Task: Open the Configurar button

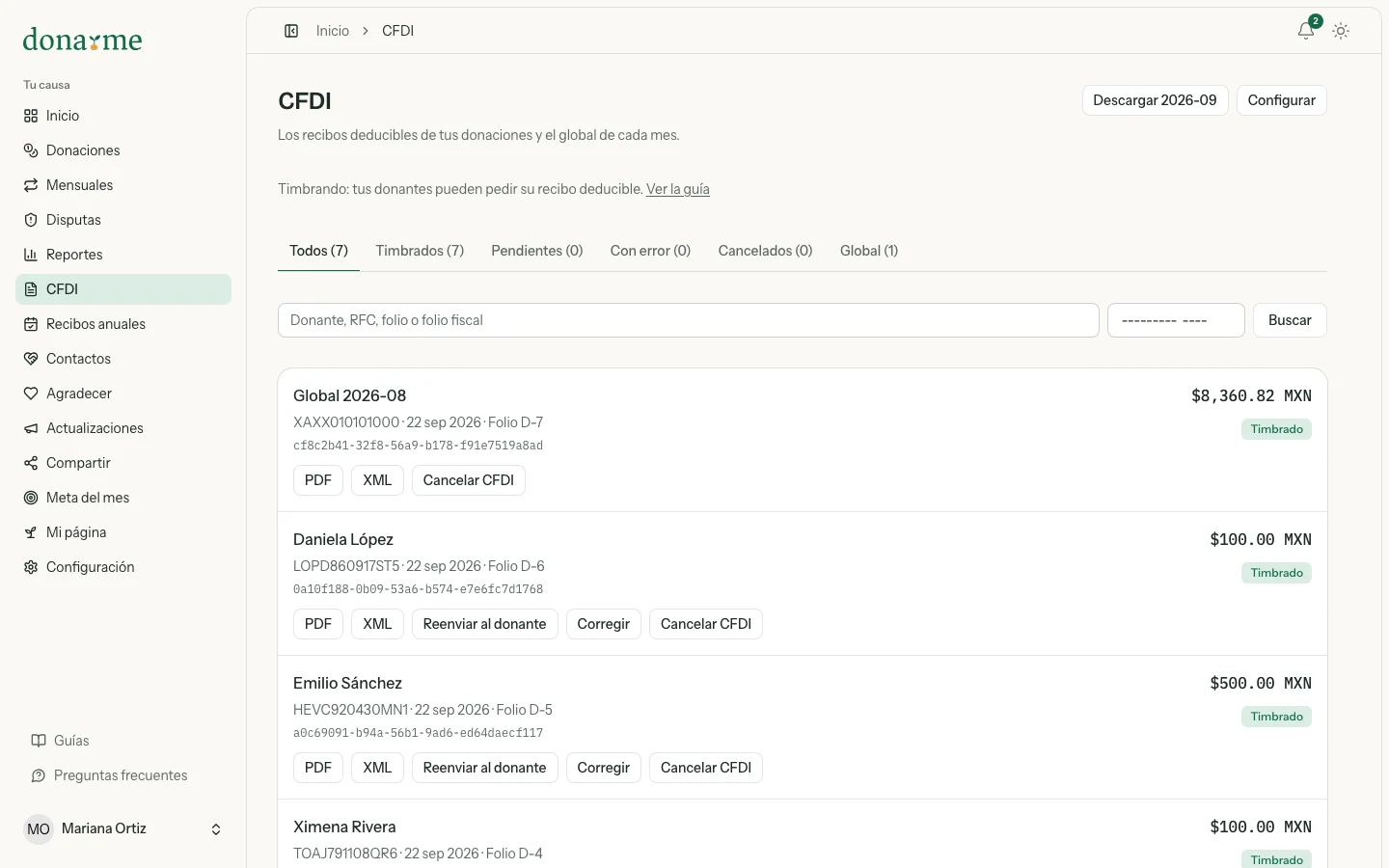Action: coord(1281,100)
